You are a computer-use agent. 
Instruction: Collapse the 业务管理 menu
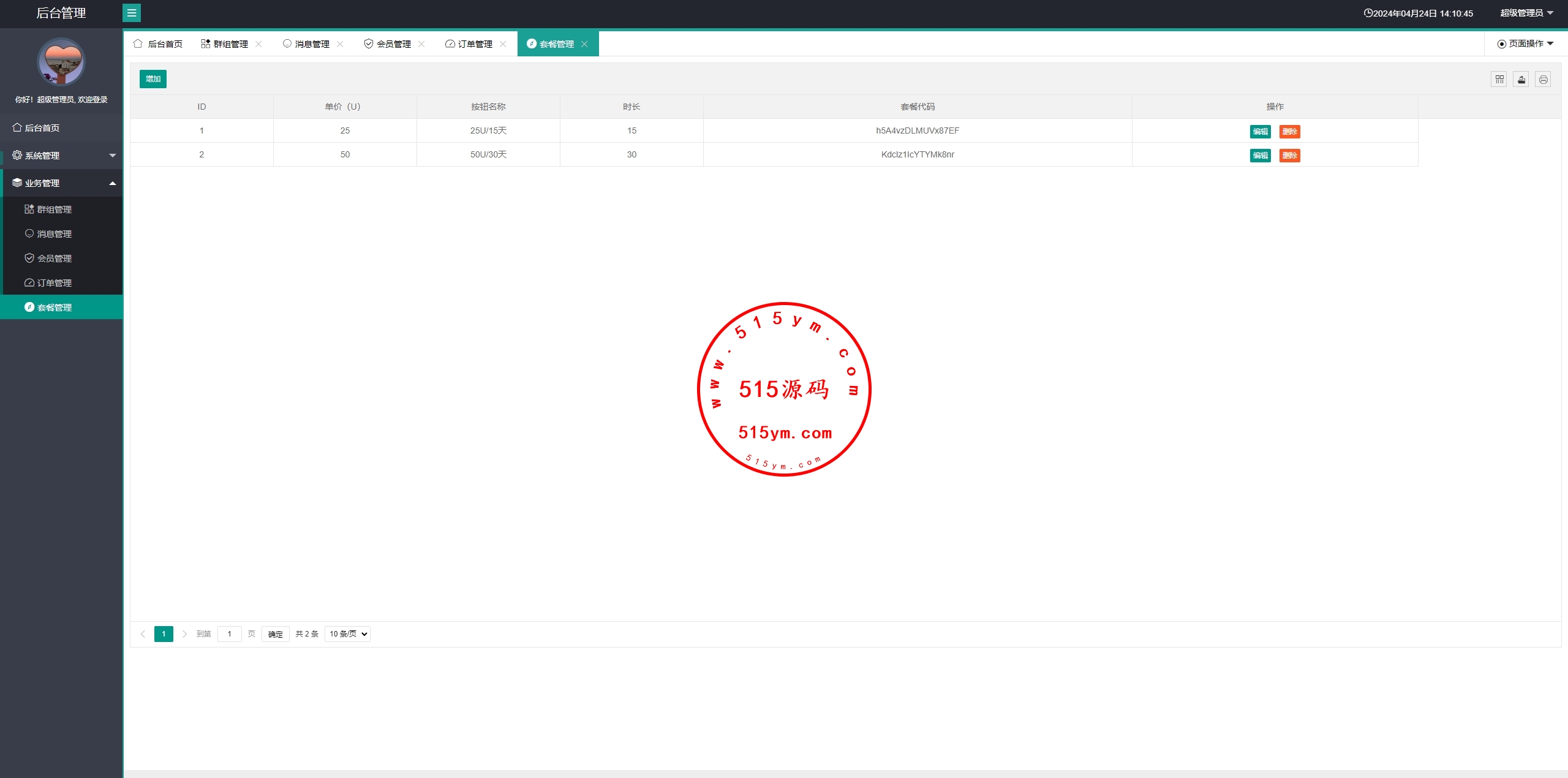tap(61, 183)
